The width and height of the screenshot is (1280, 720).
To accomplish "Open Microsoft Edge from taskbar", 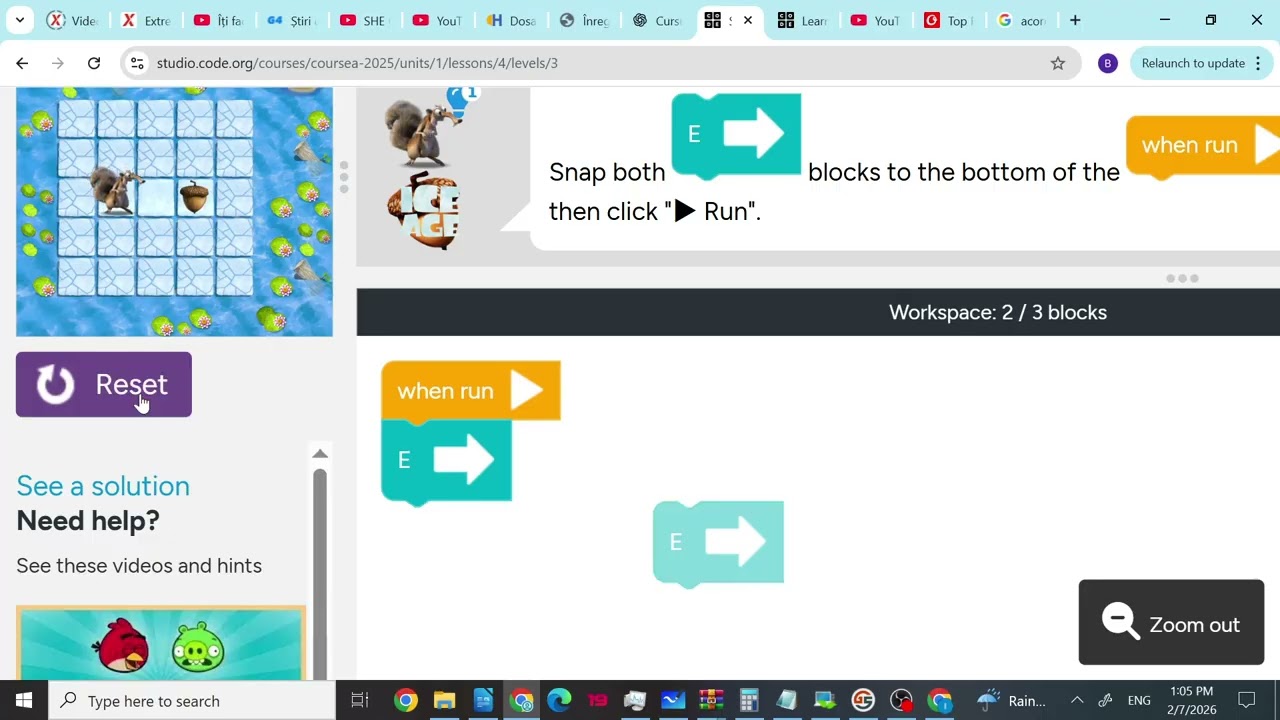I will (559, 700).
